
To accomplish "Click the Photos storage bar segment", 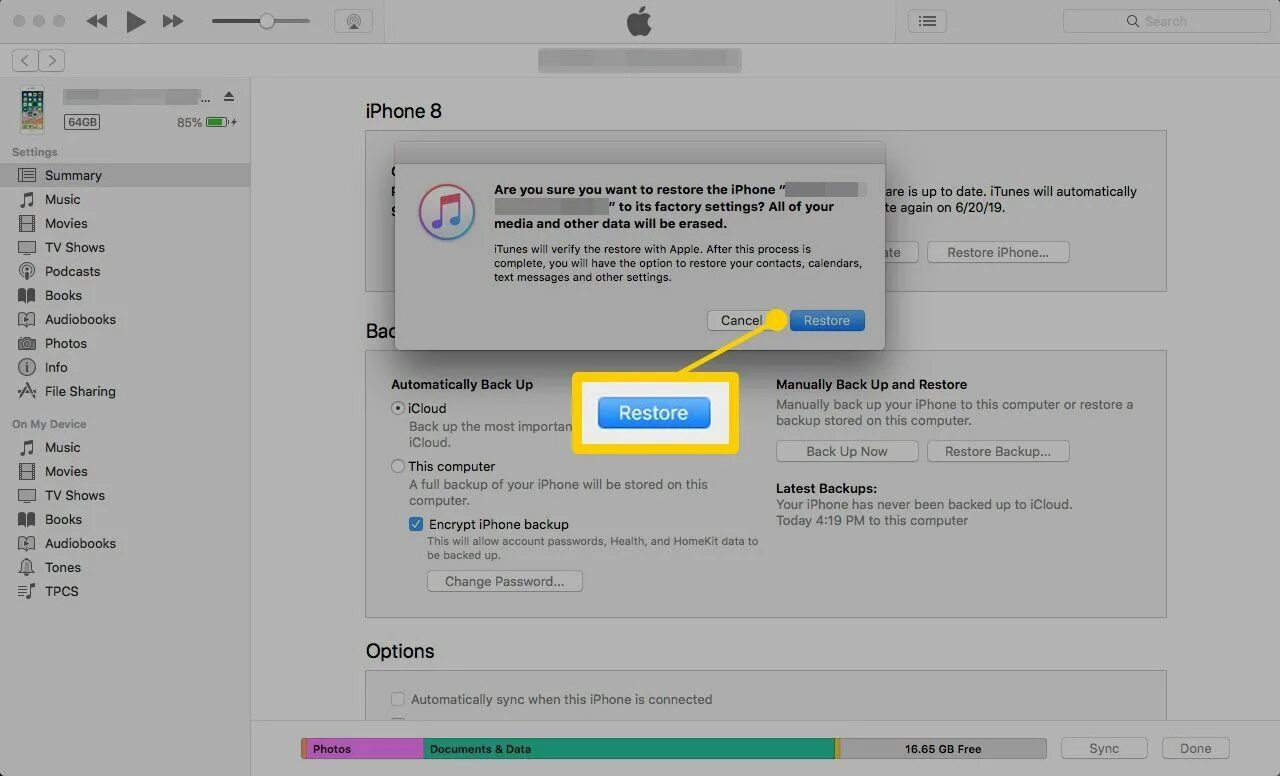I will [x=364, y=748].
